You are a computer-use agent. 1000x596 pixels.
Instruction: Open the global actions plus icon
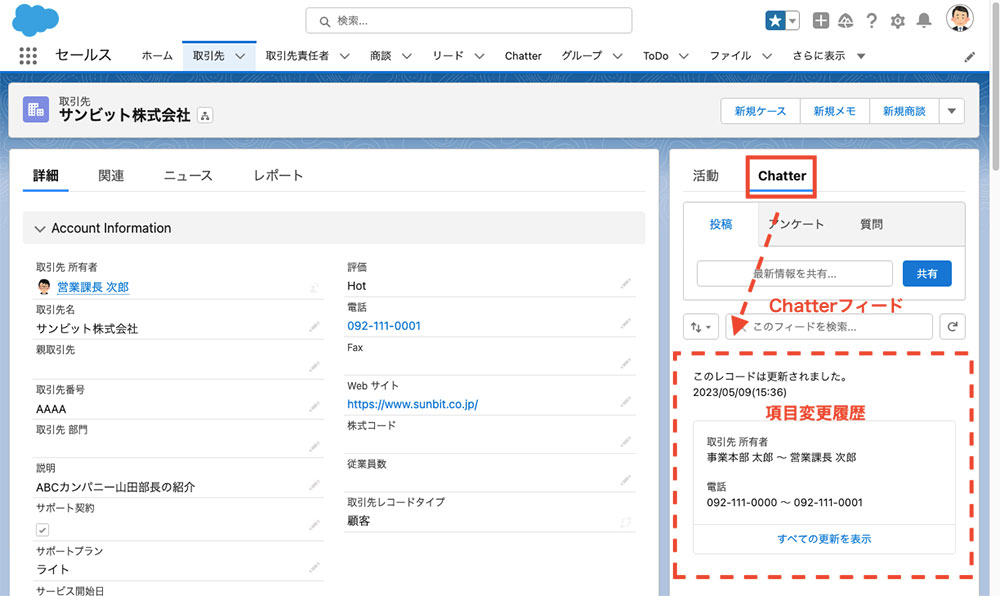coord(821,21)
